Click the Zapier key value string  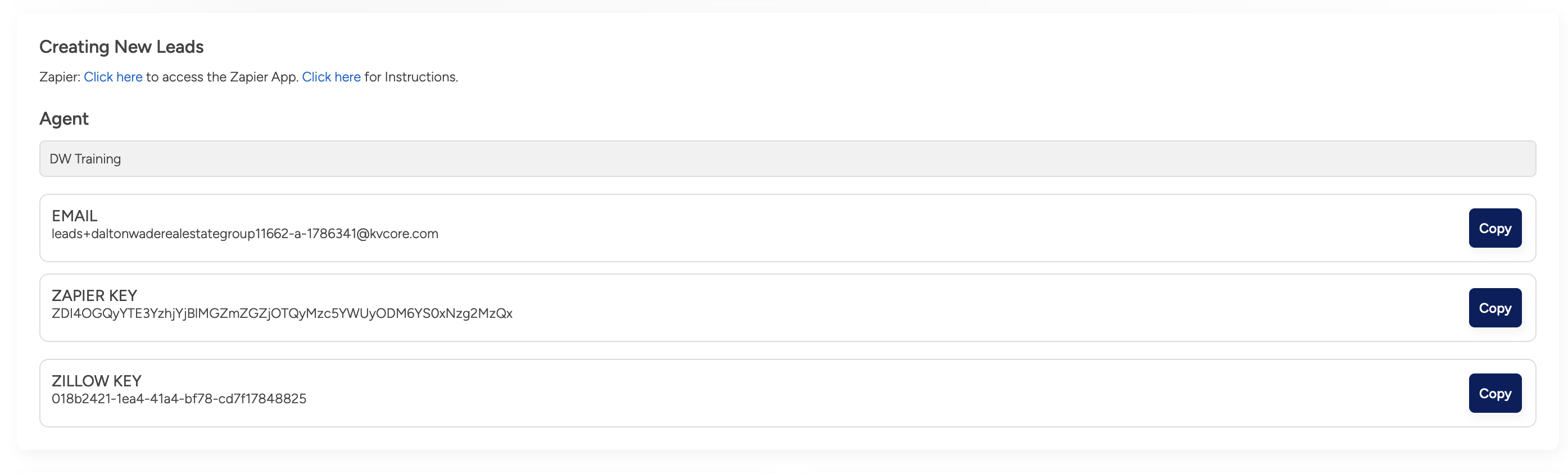coord(282,313)
